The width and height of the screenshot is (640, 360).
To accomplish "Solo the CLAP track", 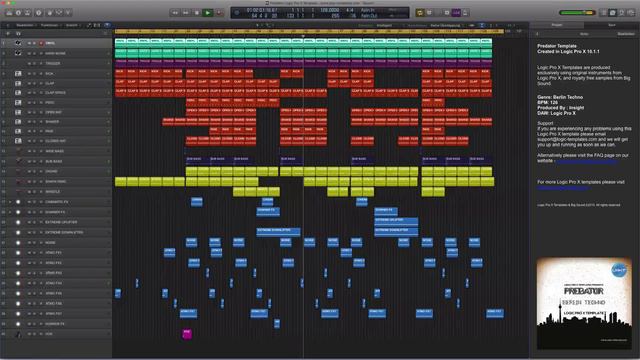I will (x=35, y=83).
